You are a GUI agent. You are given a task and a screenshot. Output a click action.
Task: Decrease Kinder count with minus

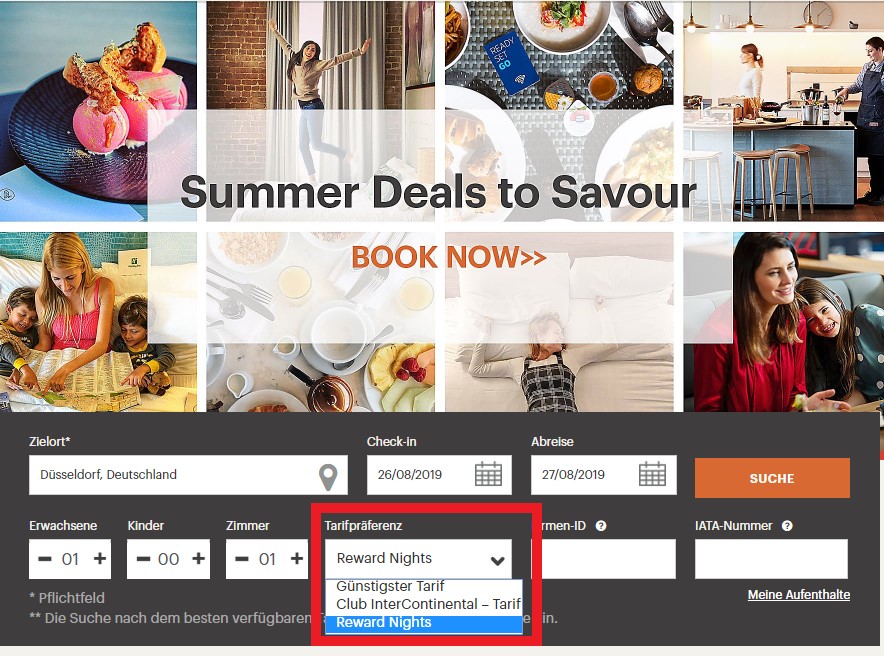pyautogui.click(x=143, y=559)
